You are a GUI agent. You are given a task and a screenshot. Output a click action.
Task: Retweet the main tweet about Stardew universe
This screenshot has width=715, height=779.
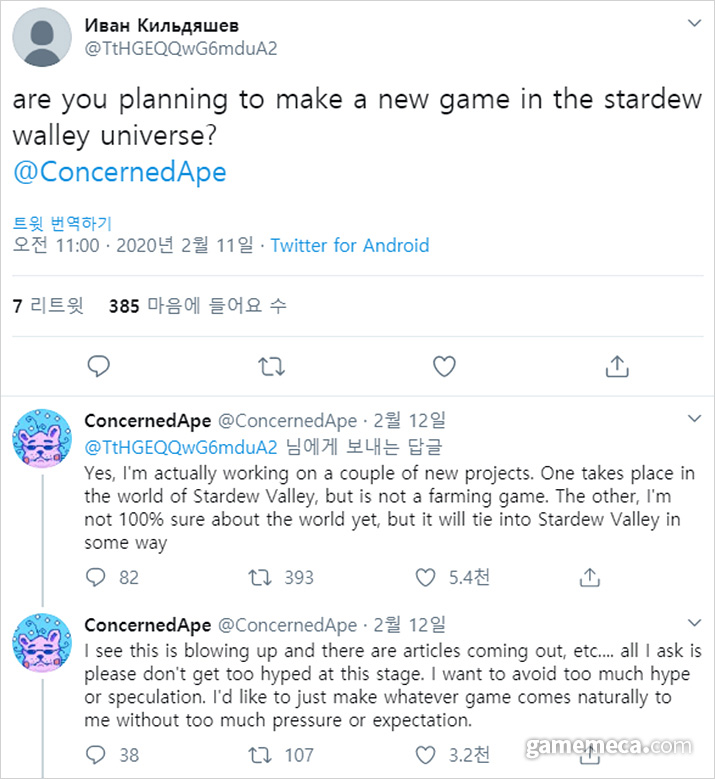tap(271, 366)
